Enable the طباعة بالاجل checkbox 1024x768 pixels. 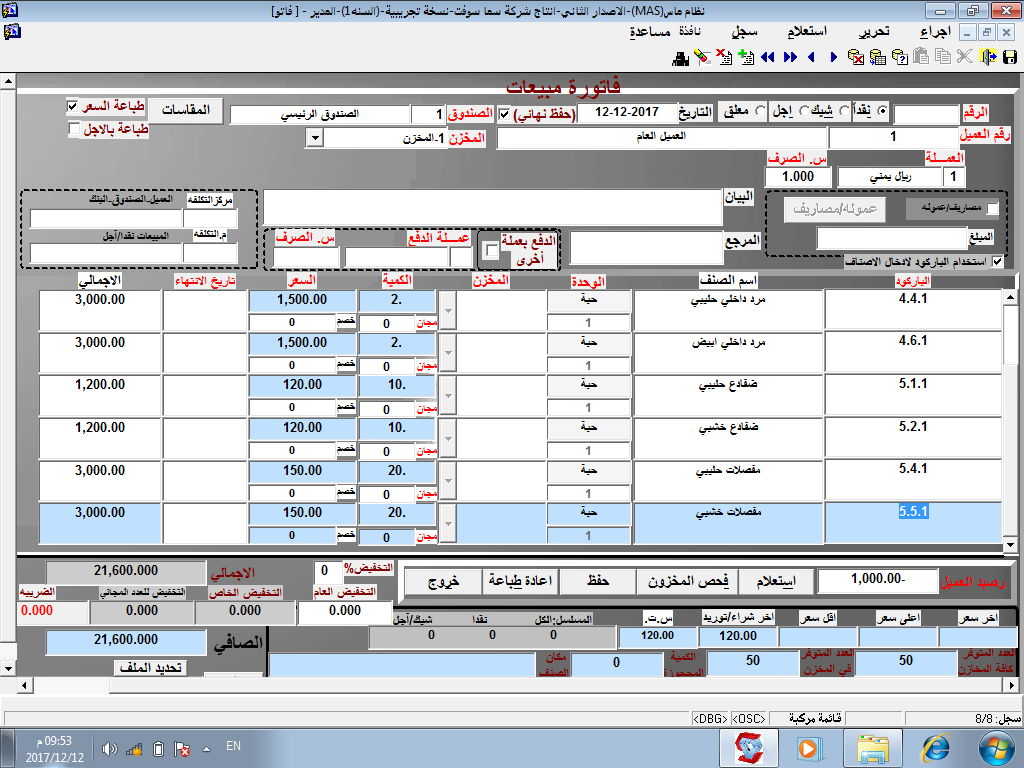(x=73, y=129)
